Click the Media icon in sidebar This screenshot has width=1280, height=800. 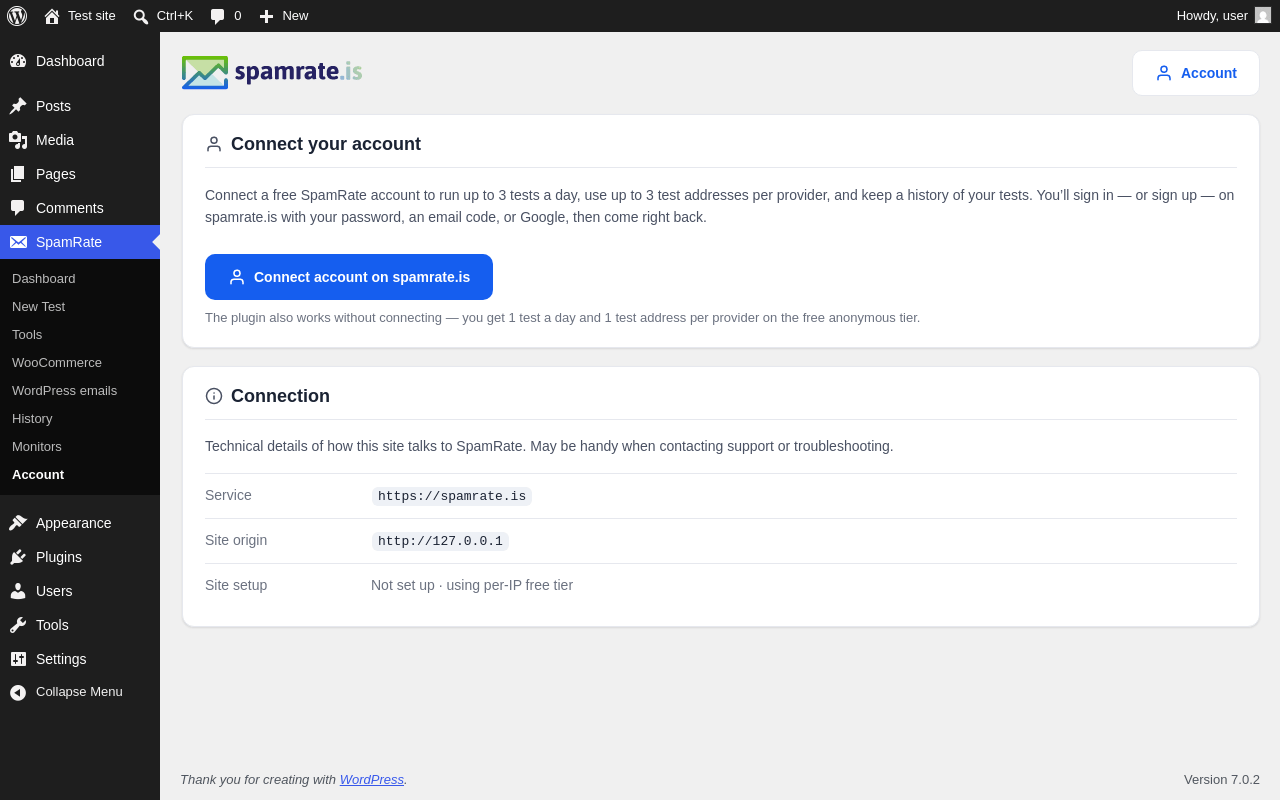click(x=18, y=140)
